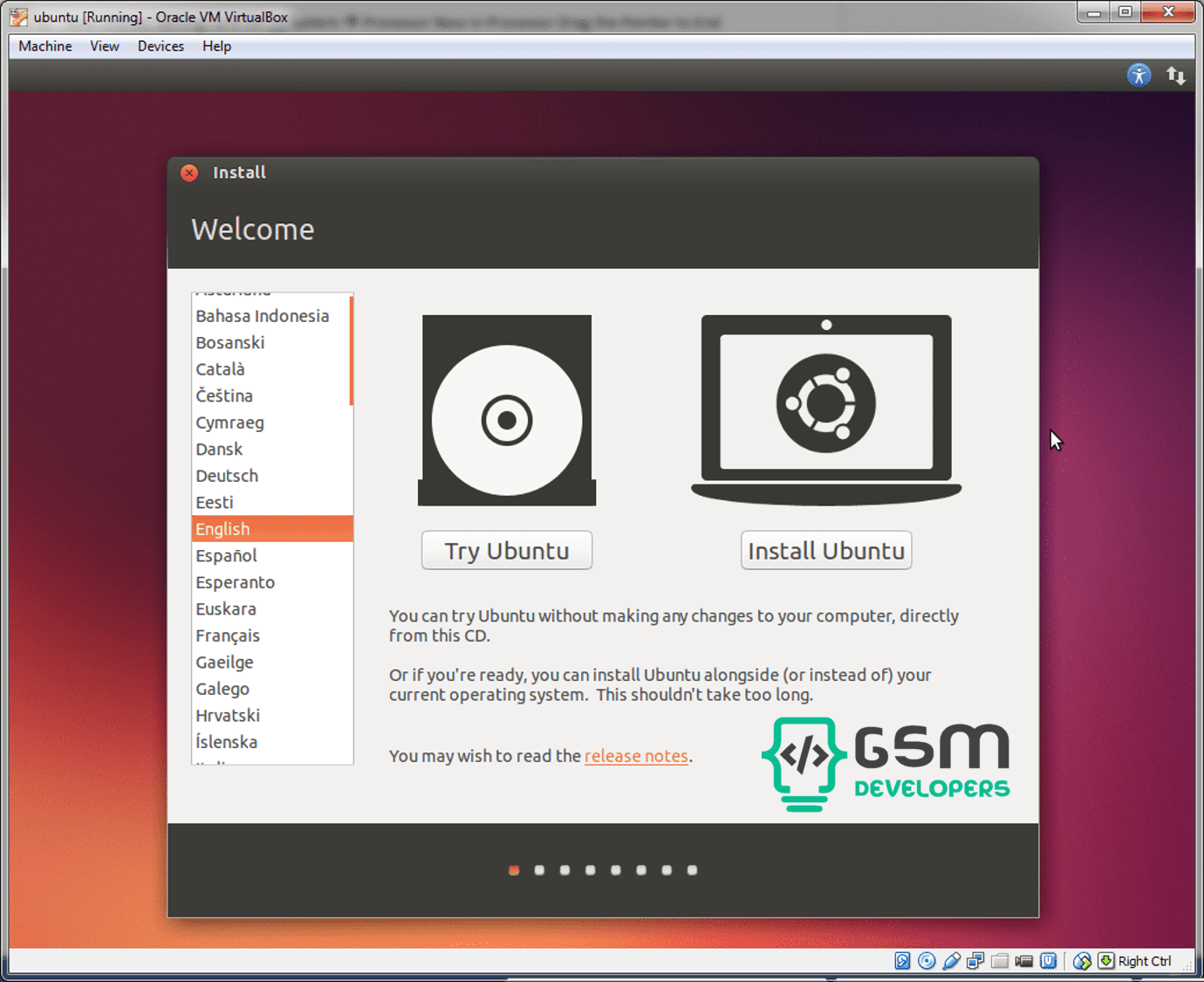Click the language list scrollbar handle
Image resolution: width=1204 pixels, height=982 pixels.
351,351
